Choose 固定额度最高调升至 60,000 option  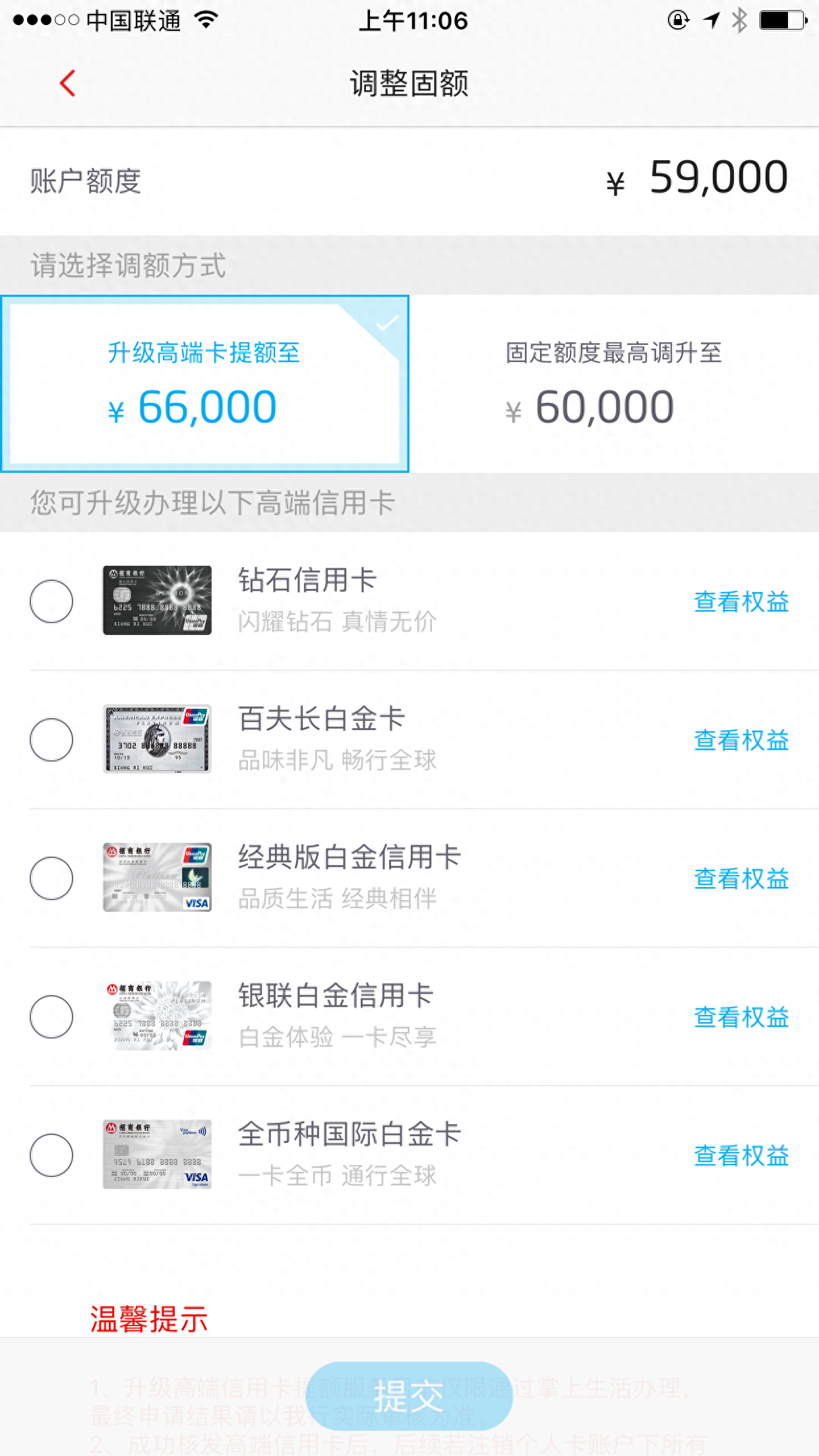coord(613,384)
